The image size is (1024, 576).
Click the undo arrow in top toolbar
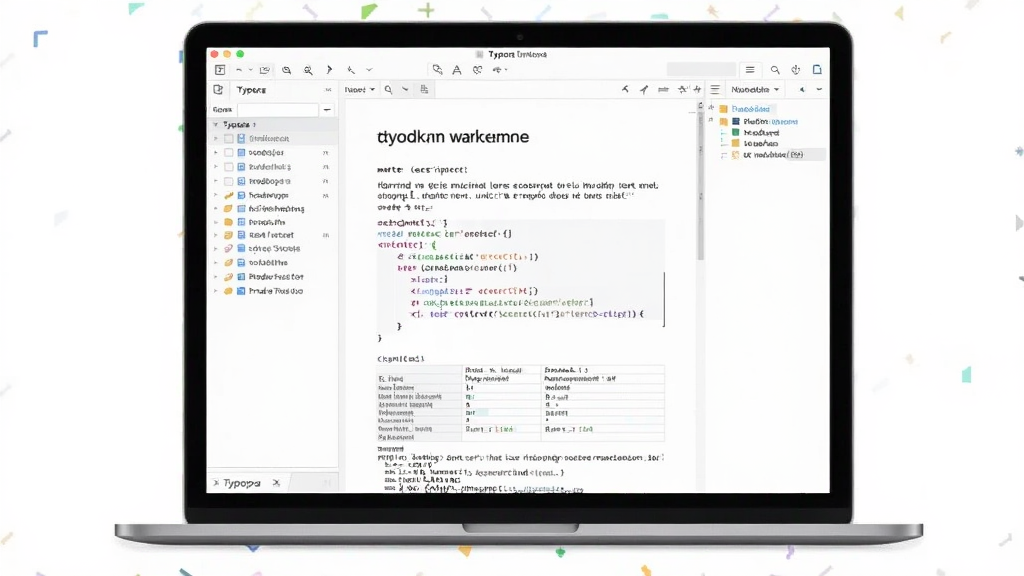[239, 70]
